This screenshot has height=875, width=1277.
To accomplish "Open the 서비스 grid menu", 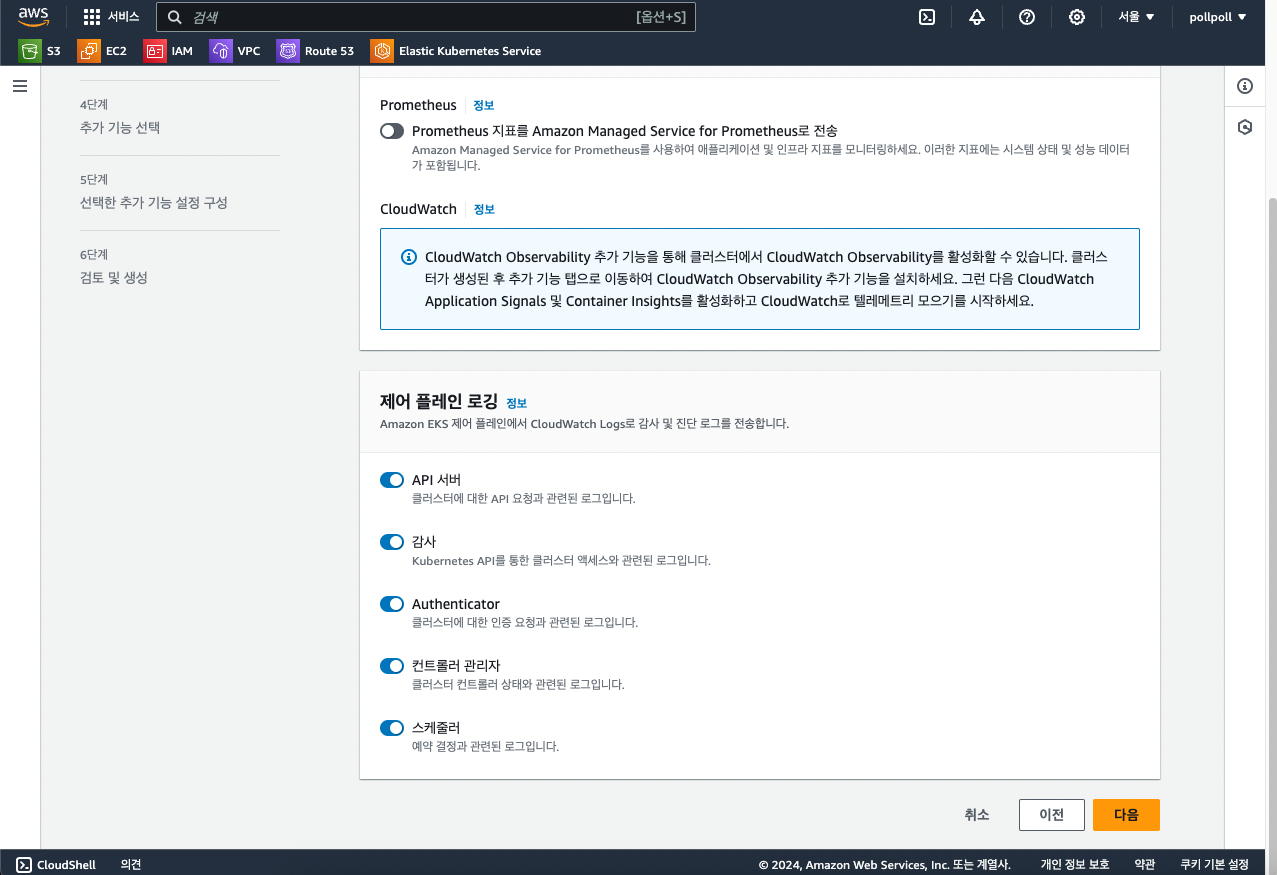I will pos(111,17).
